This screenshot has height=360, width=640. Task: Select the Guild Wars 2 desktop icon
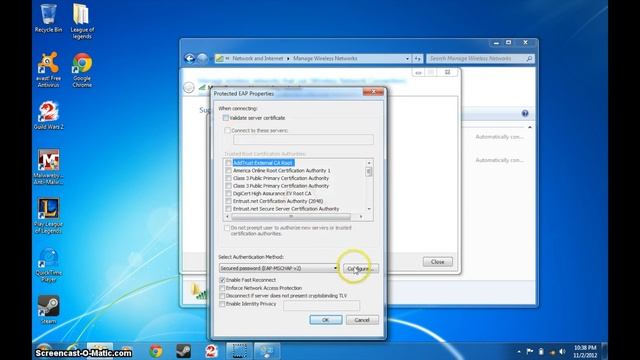coord(49,115)
